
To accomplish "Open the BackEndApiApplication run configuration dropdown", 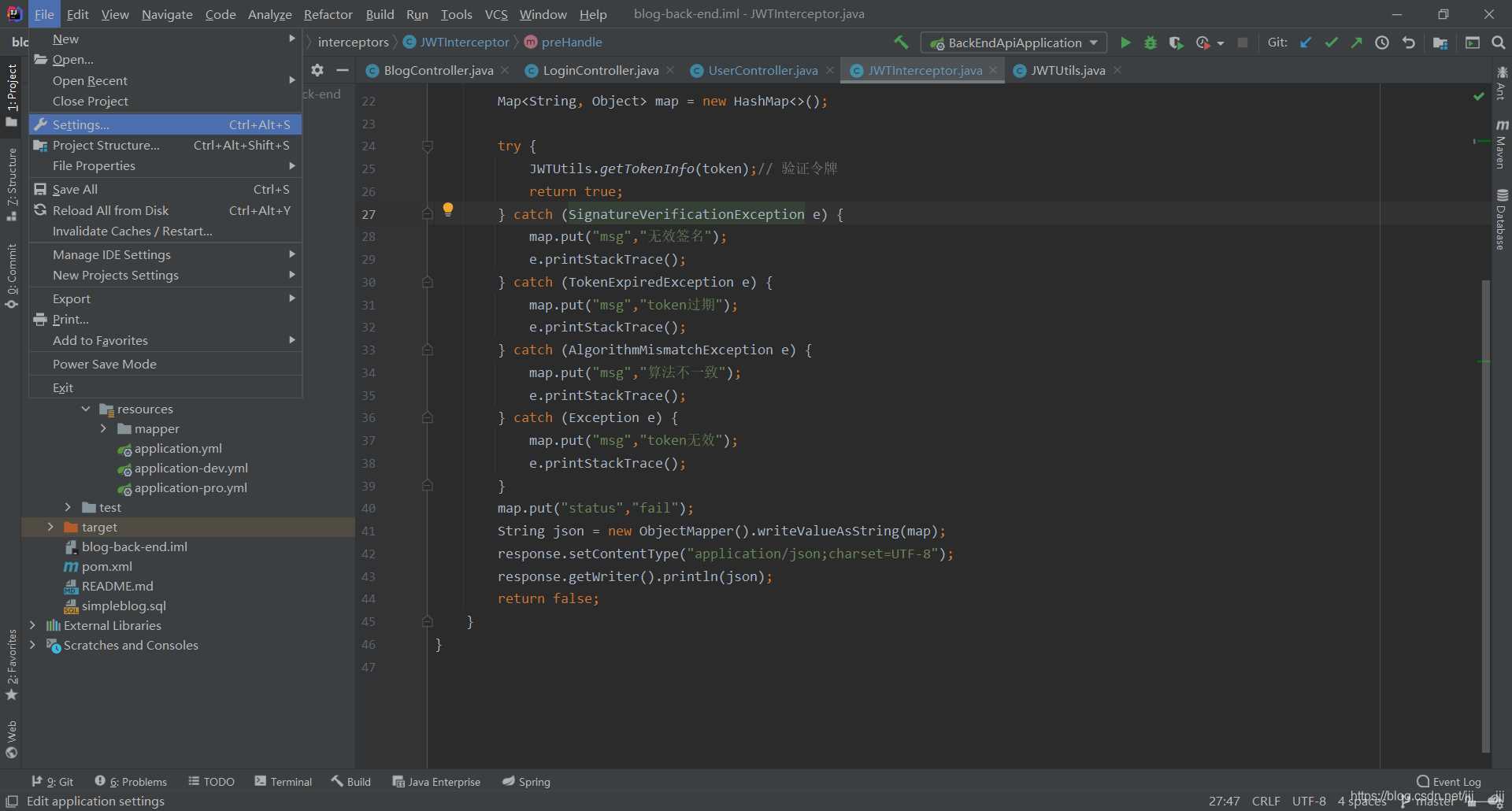I will [x=1014, y=43].
